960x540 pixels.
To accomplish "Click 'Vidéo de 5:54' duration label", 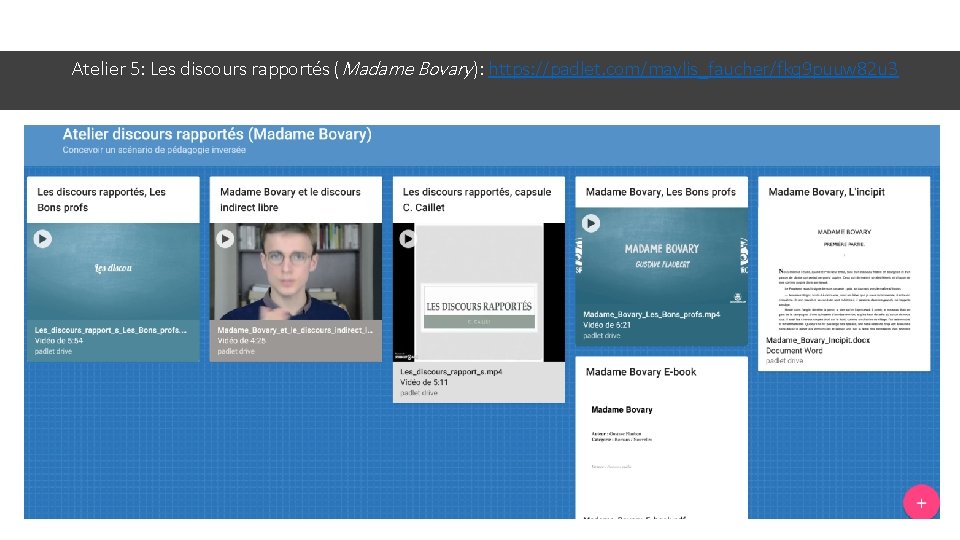I will (59, 340).
